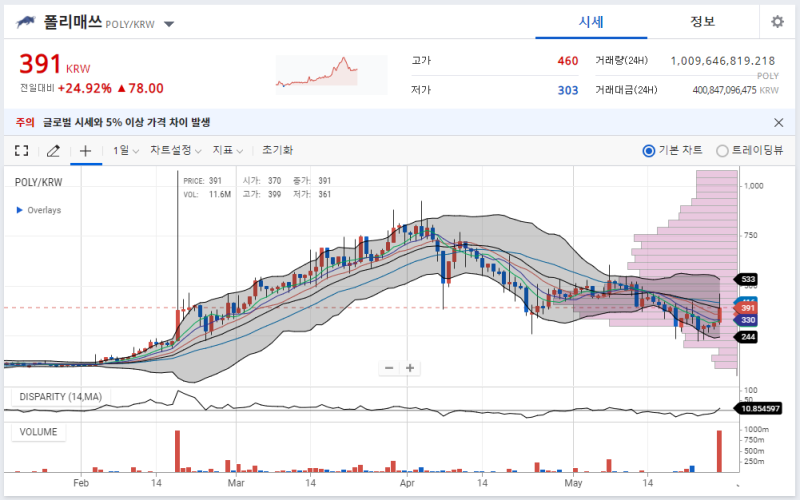Switch to the 시세 tab
This screenshot has width=800, height=500.
(x=591, y=22)
